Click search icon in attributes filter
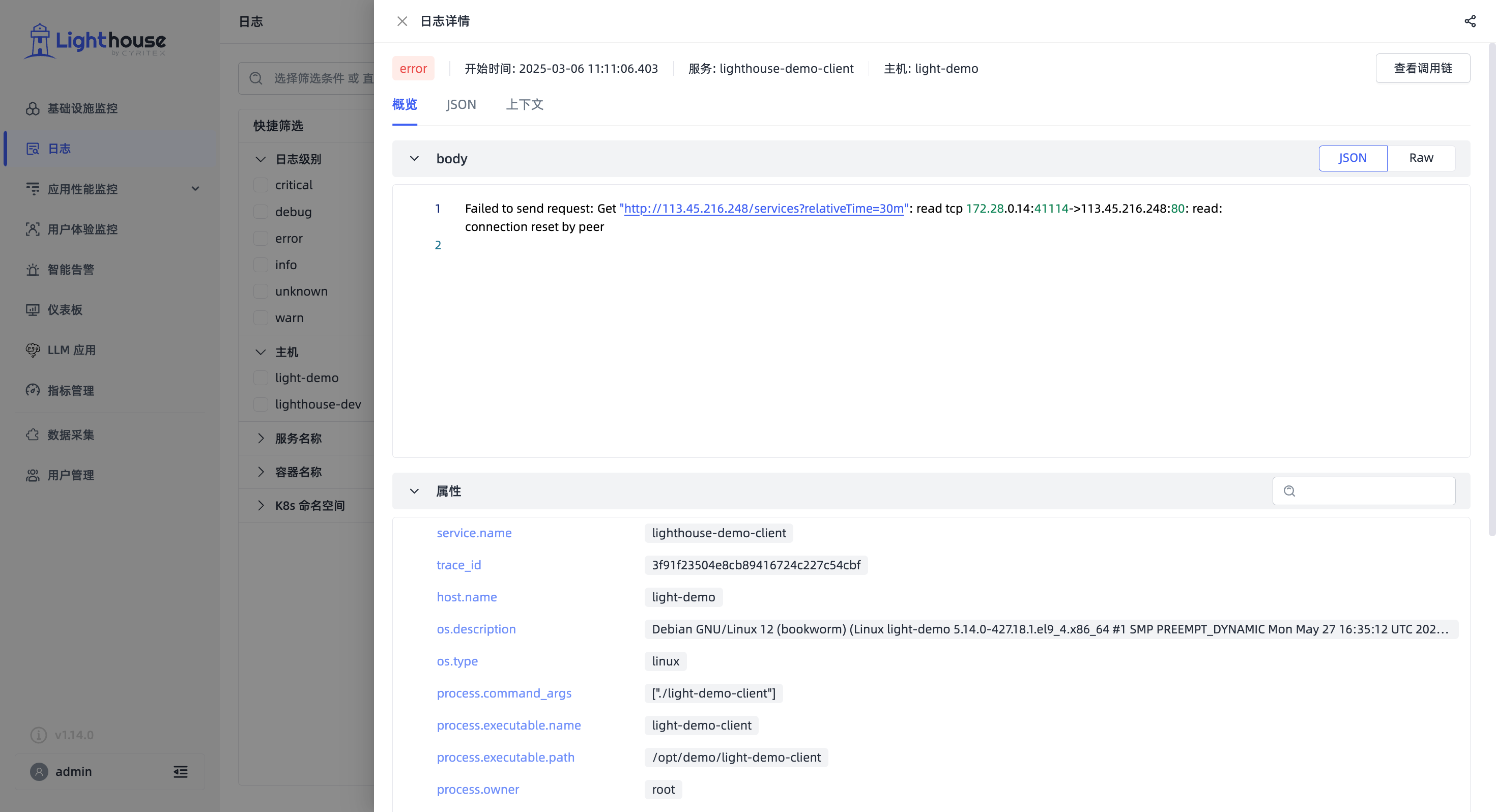Image resolution: width=1496 pixels, height=812 pixels. pyautogui.click(x=1289, y=491)
